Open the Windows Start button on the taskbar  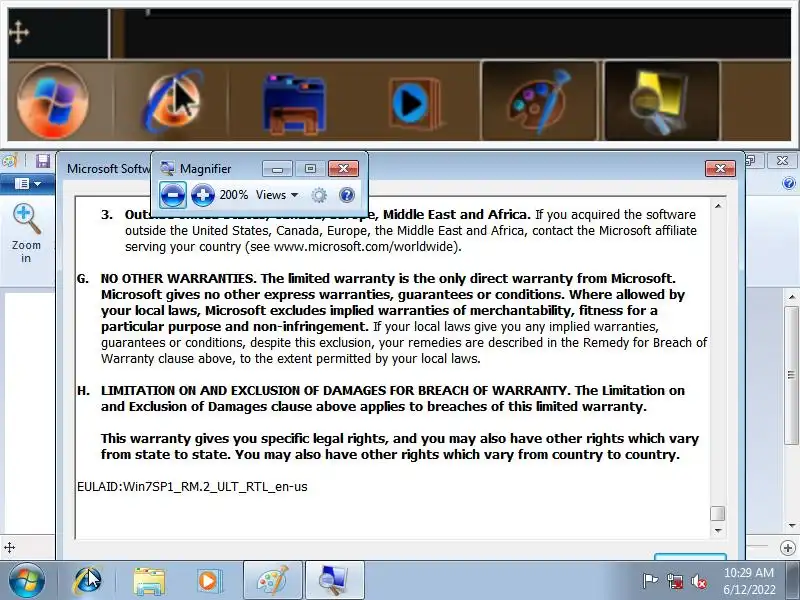[x=26, y=580]
